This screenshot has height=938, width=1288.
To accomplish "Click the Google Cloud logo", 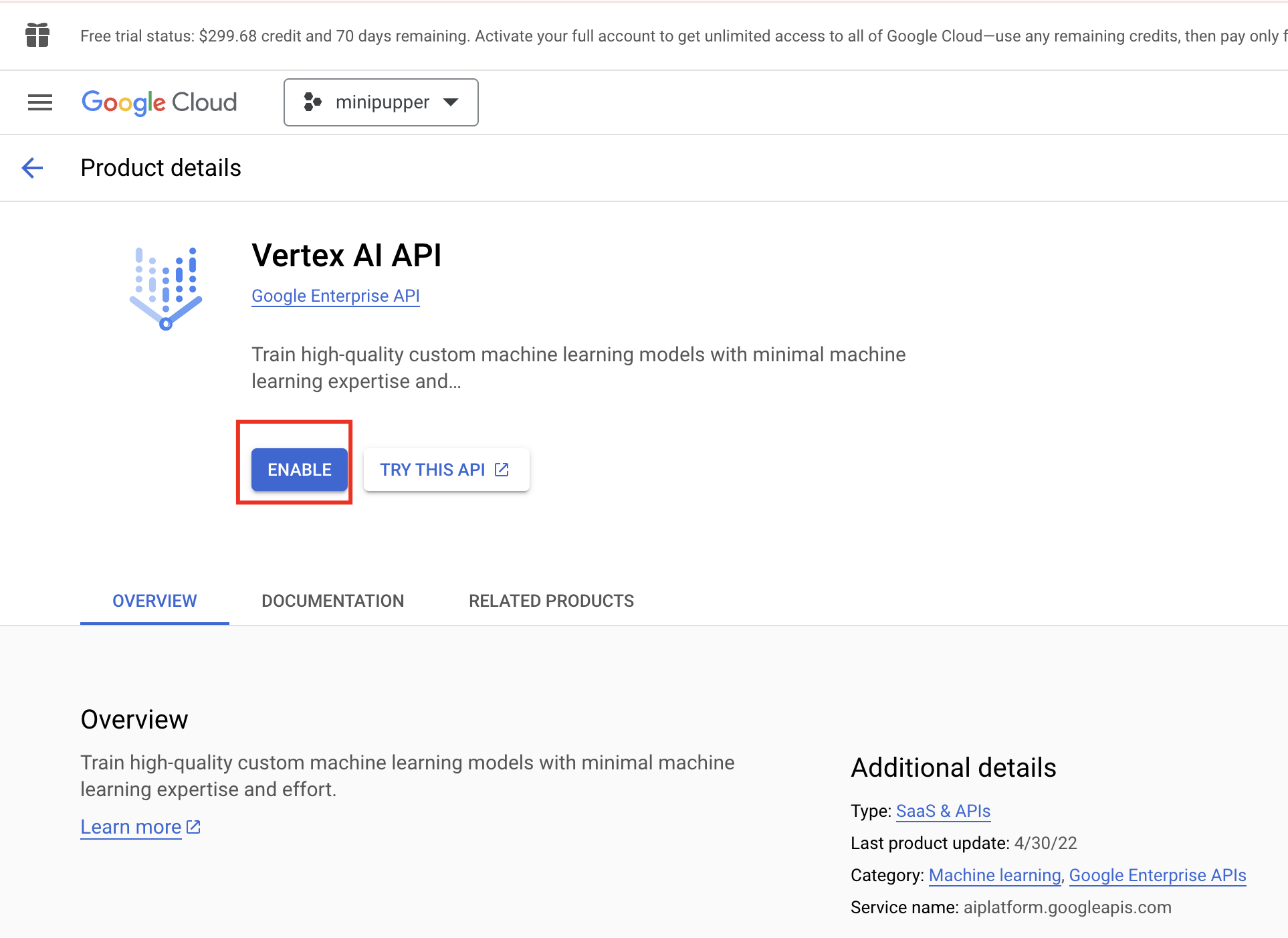I will click(158, 102).
